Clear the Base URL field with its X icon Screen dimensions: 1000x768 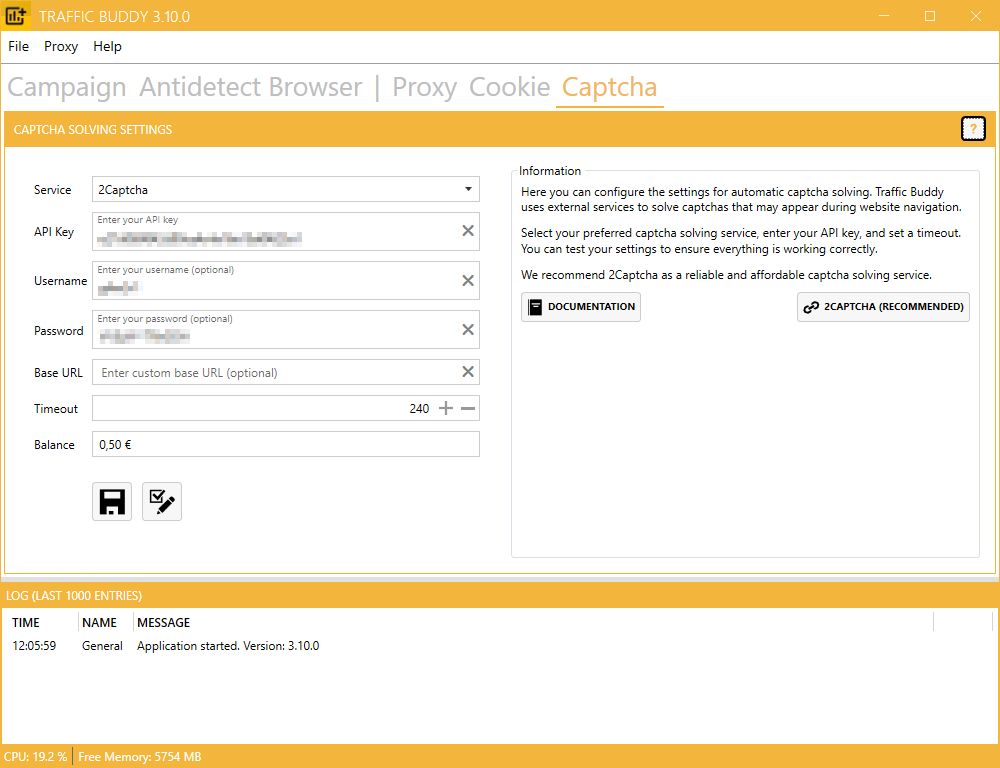(467, 371)
